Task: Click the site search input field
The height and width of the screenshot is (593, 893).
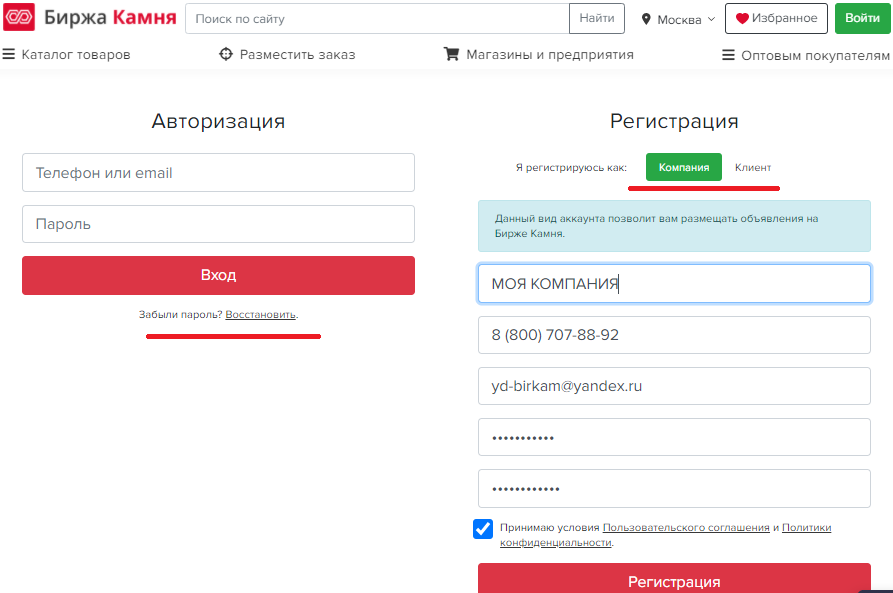Action: pos(377,18)
